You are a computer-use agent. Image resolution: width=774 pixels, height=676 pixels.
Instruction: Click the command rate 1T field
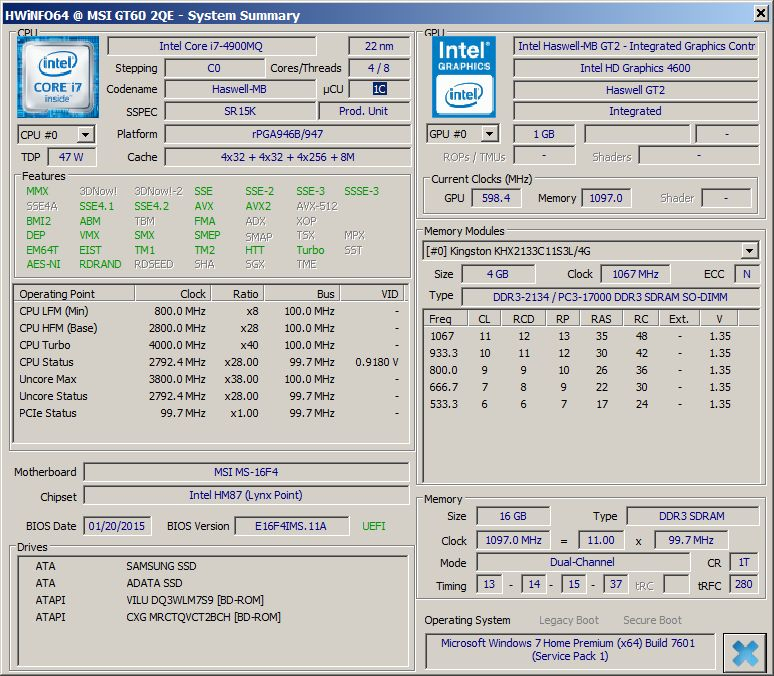pos(743,562)
